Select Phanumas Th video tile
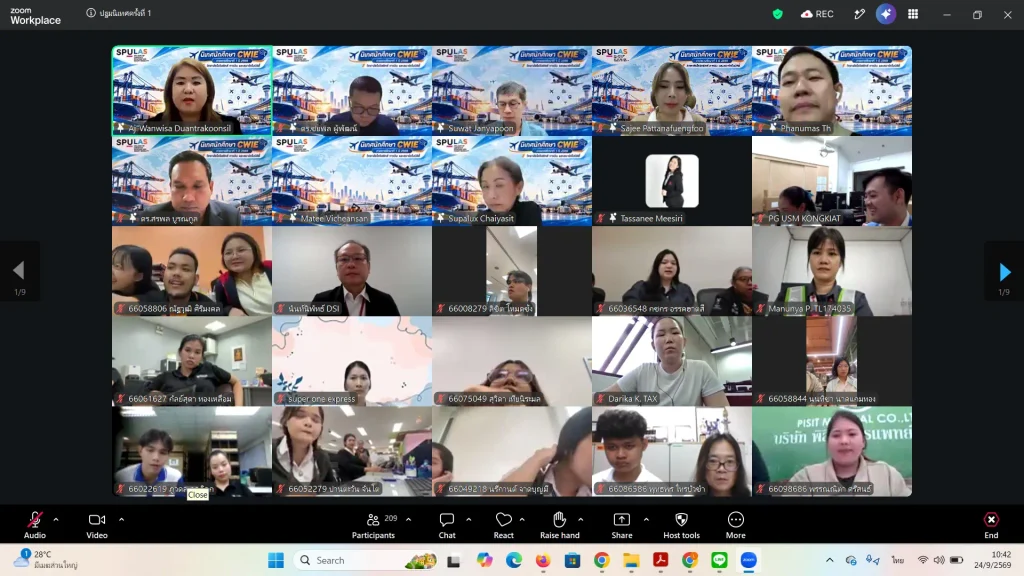The width and height of the screenshot is (1024, 576). point(832,91)
